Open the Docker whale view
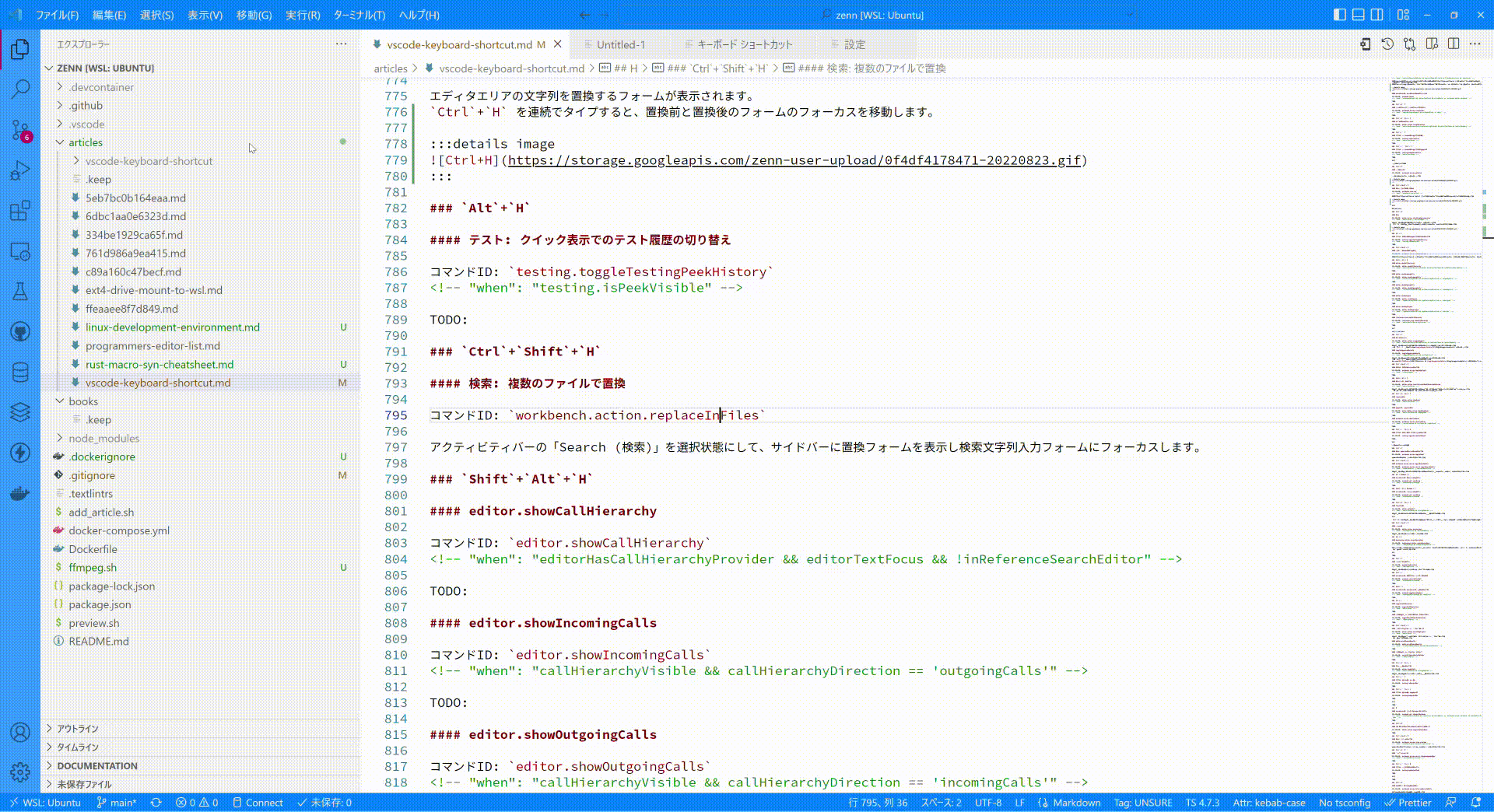This screenshot has height=812, width=1494. 20,493
